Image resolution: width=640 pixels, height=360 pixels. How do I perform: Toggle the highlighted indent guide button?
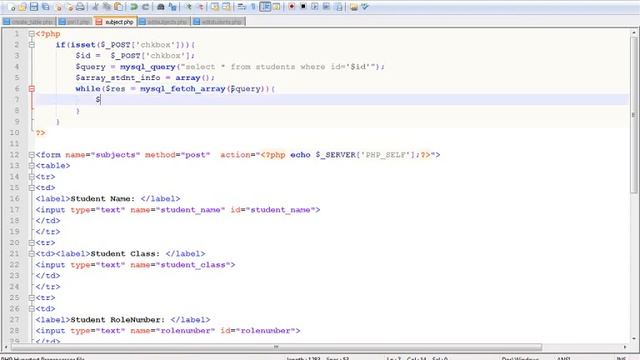coord(265,7)
